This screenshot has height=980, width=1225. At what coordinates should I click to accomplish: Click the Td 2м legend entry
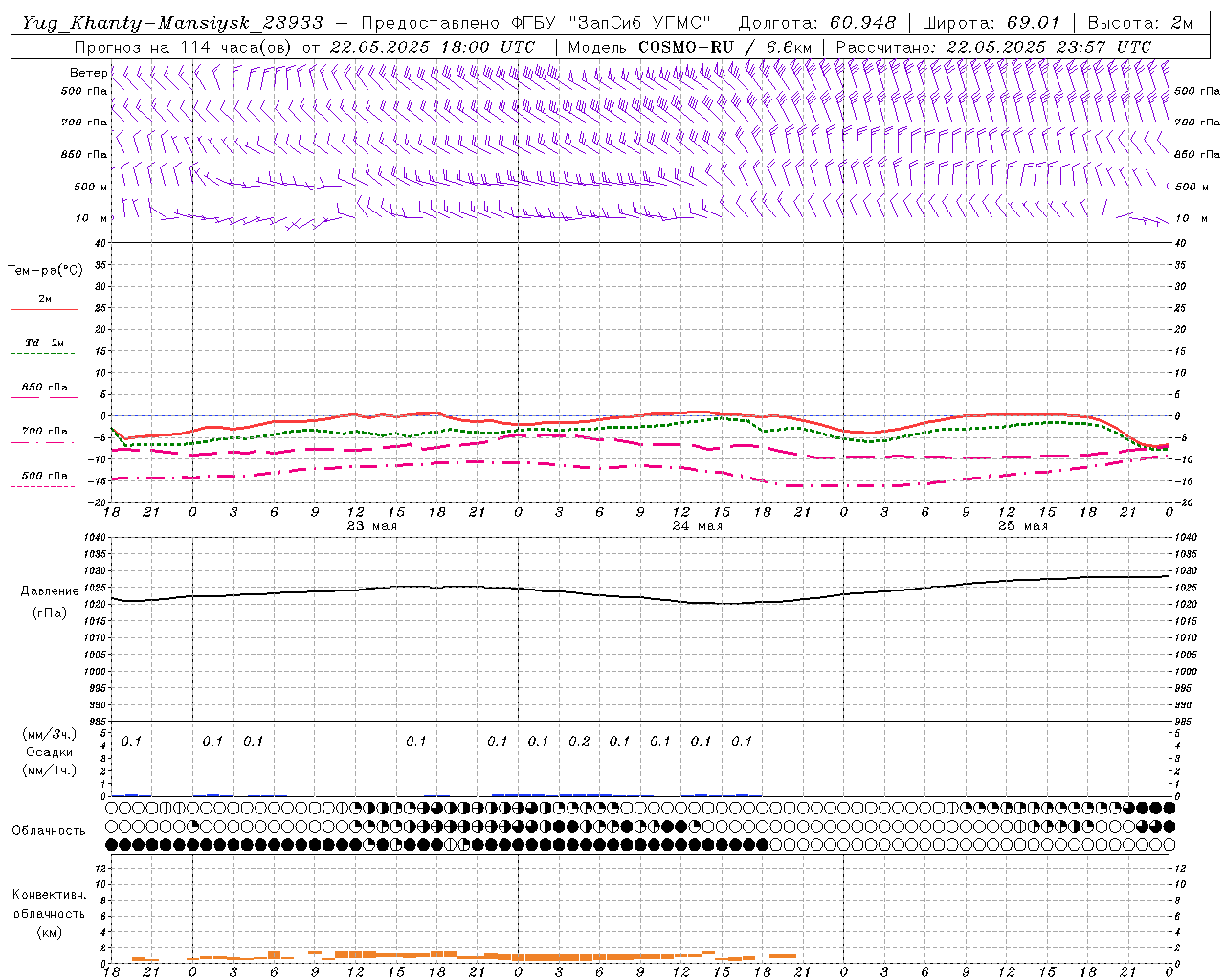click(x=44, y=343)
